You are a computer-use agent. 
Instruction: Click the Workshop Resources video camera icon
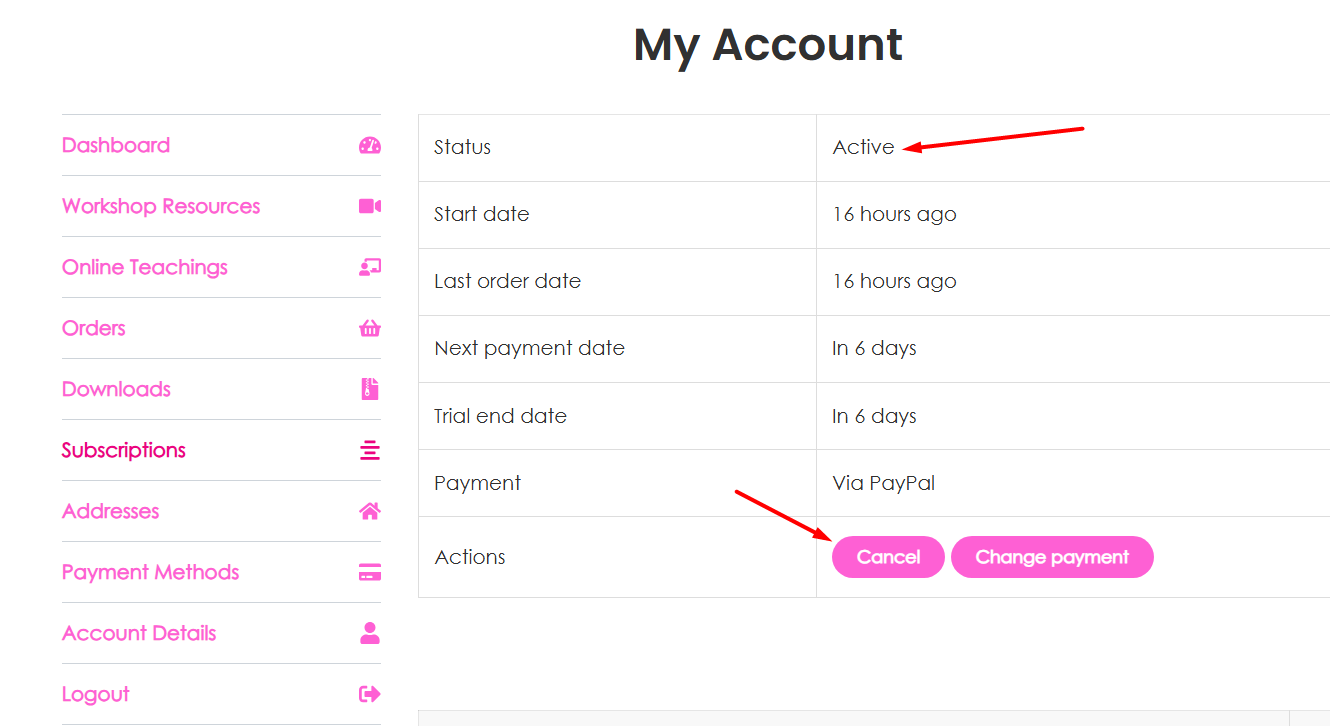coord(369,206)
